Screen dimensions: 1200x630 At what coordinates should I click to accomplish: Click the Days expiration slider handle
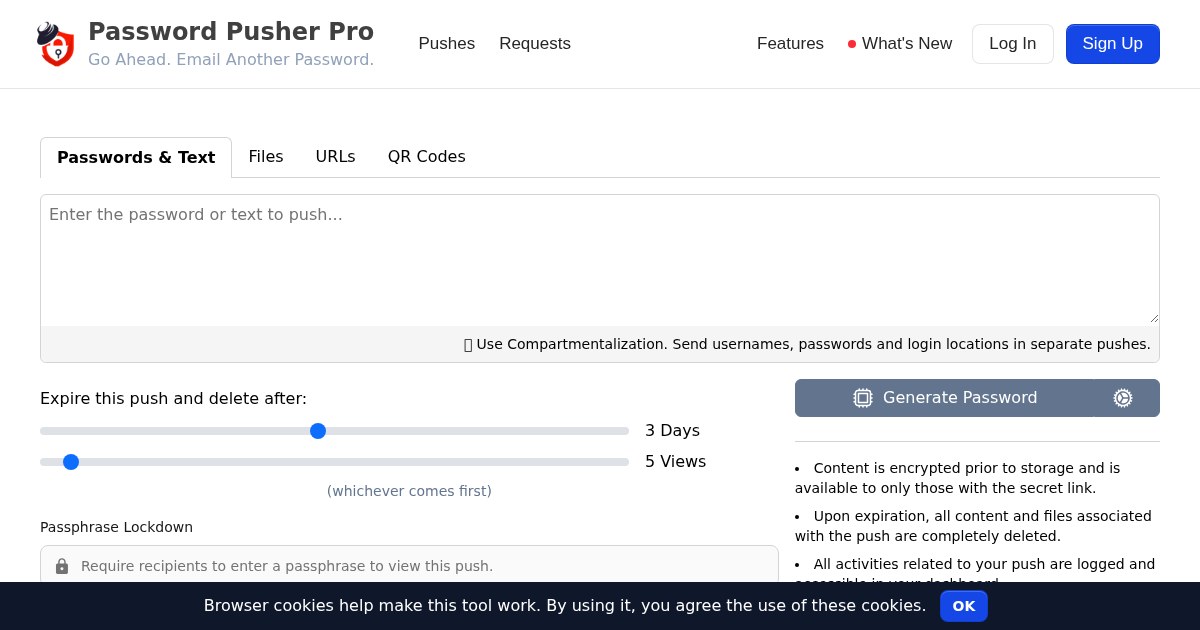[x=318, y=431]
